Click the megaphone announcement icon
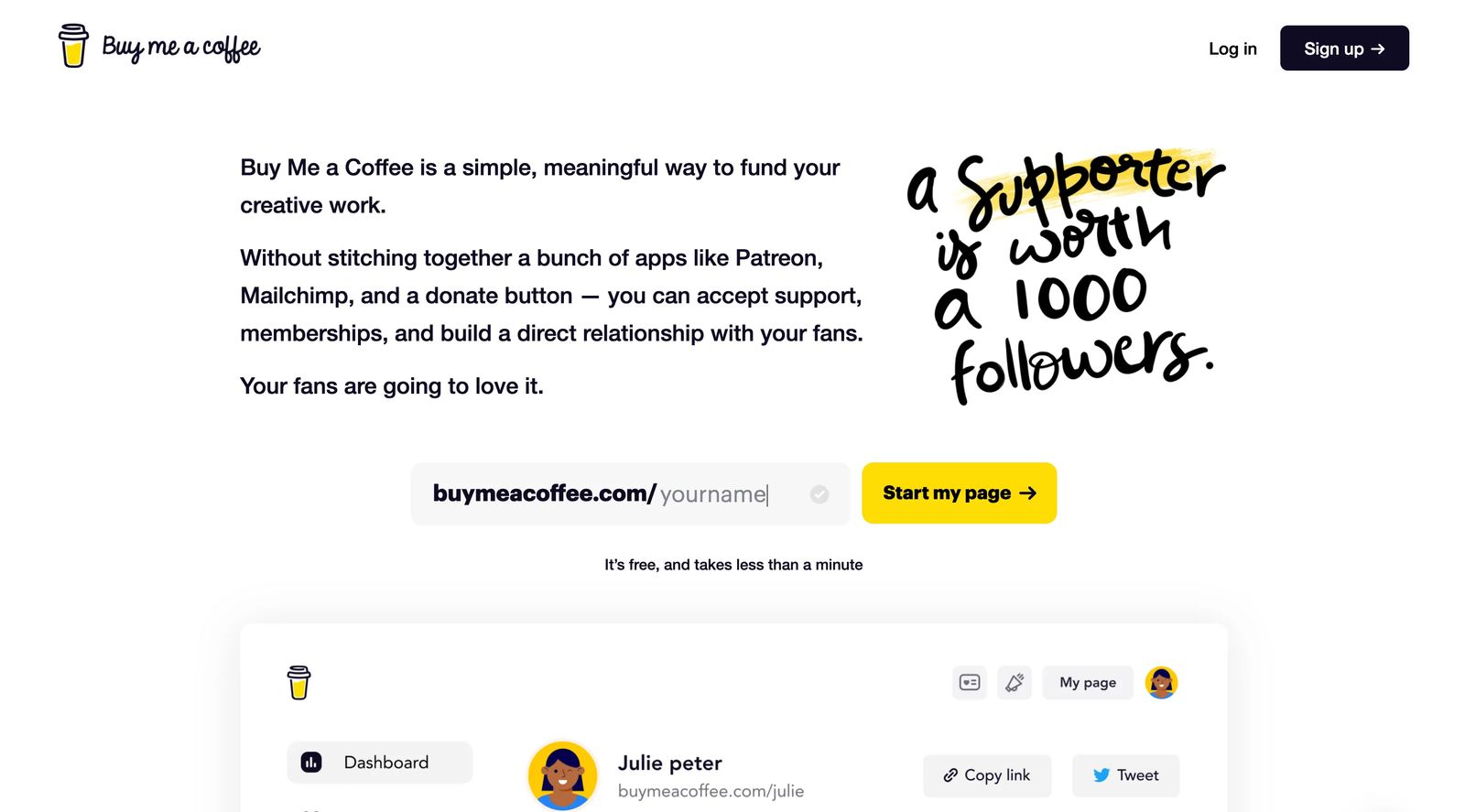 [x=1015, y=682]
